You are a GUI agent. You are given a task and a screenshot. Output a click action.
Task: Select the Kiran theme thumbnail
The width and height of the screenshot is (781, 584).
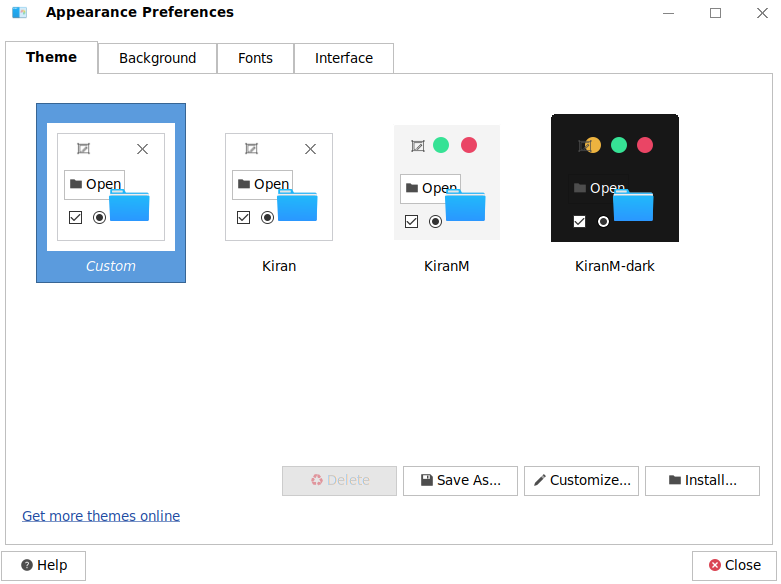point(279,188)
